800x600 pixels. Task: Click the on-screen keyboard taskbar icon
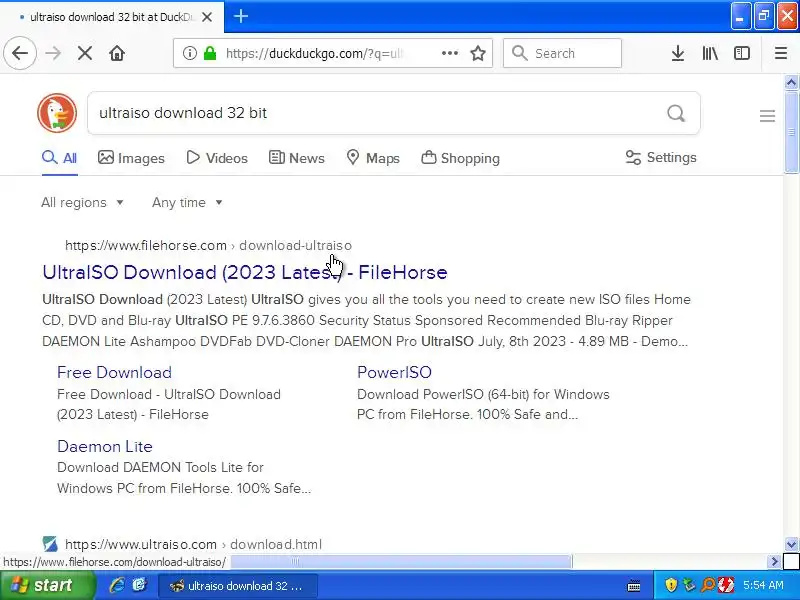[634, 586]
